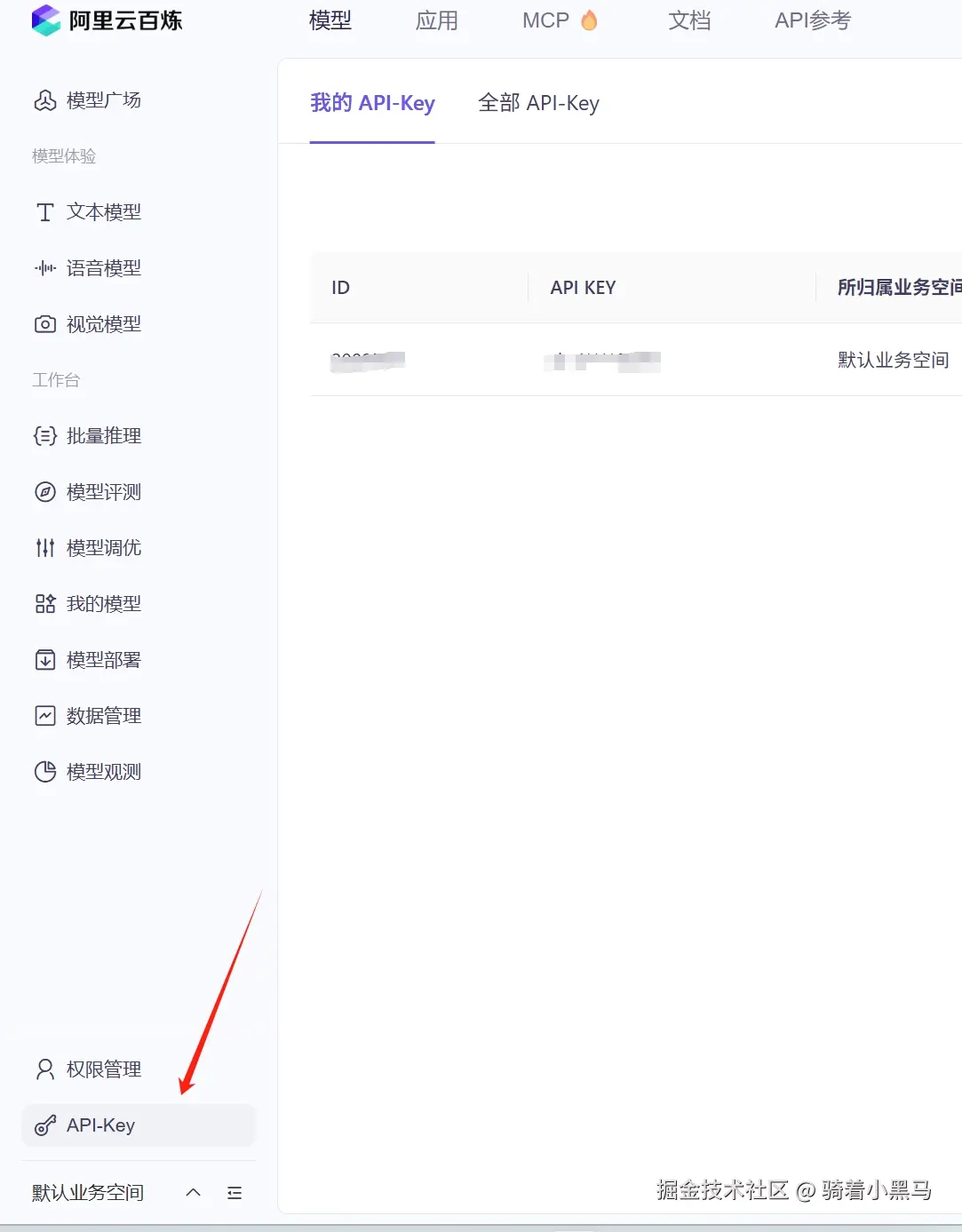
Task: Open the 模型 top navigation item
Action: coord(330,20)
